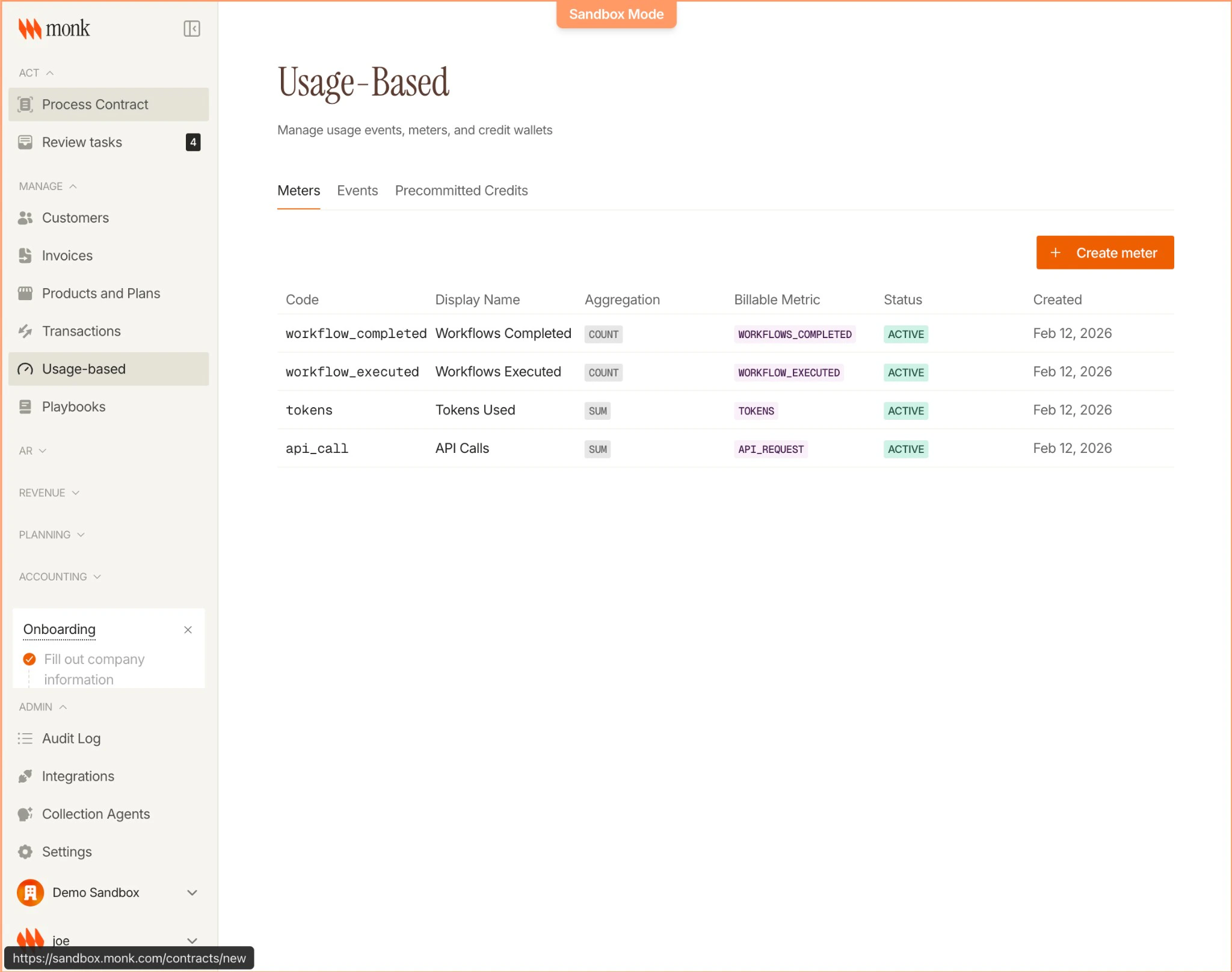View Collection Agents

[96, 814]
